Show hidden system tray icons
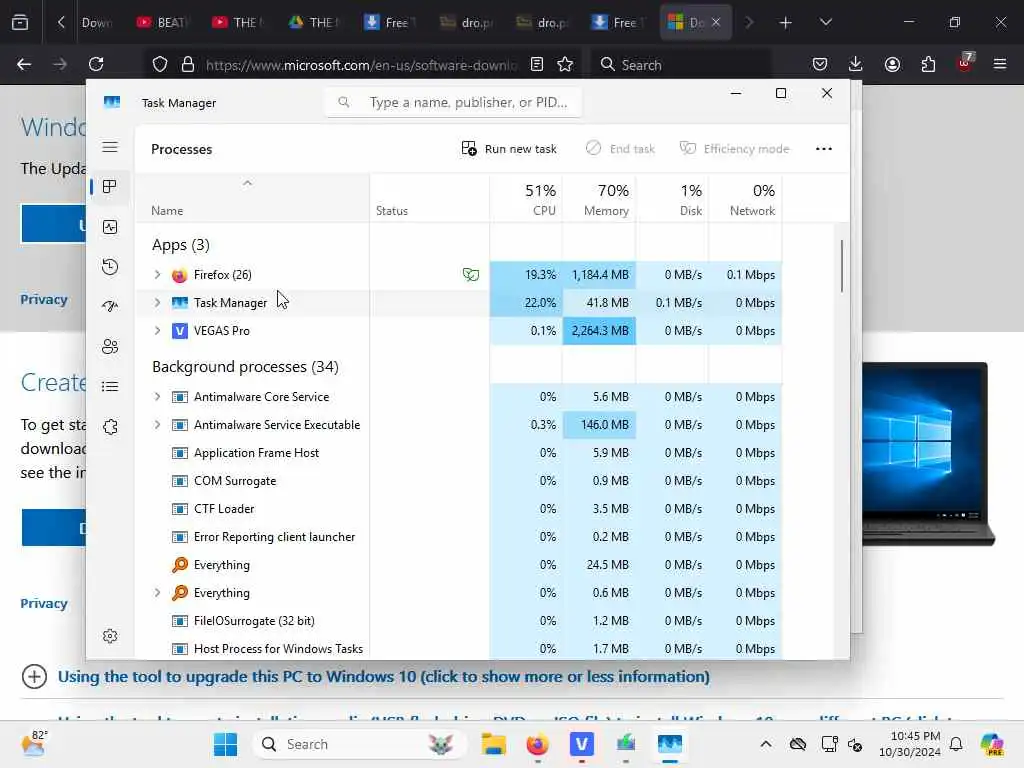The height and width of the screenshot is (768, 1024). coord(765,744)
